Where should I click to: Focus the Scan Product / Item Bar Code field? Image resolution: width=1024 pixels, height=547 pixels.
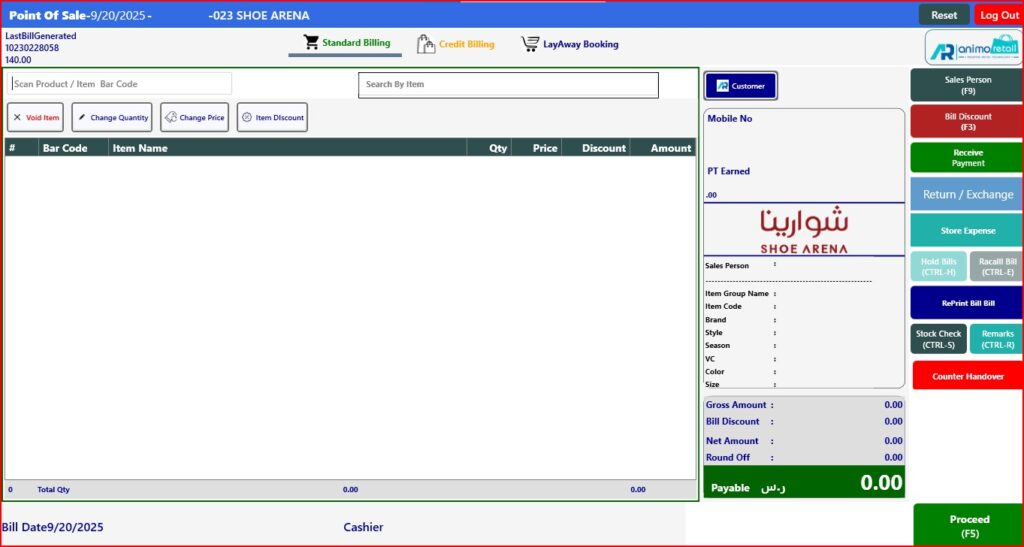[x=120, y=84]
